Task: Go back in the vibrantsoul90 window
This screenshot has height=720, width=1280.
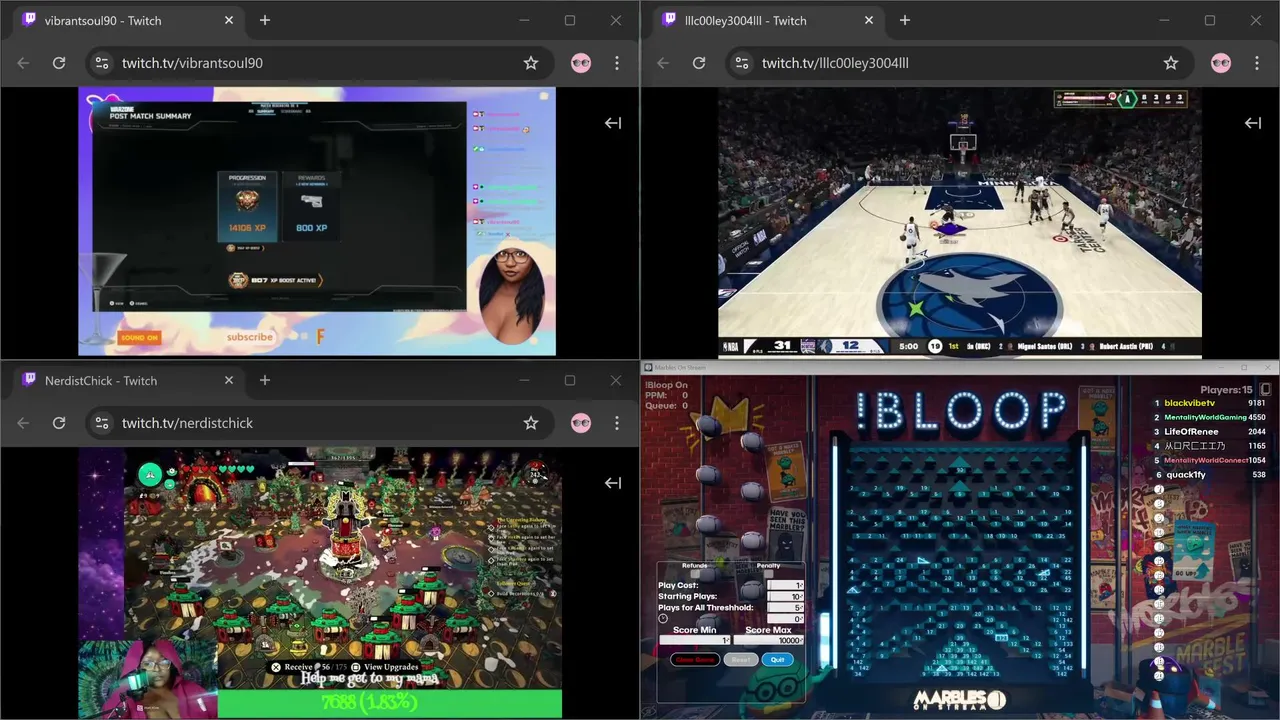Action: 23,63
